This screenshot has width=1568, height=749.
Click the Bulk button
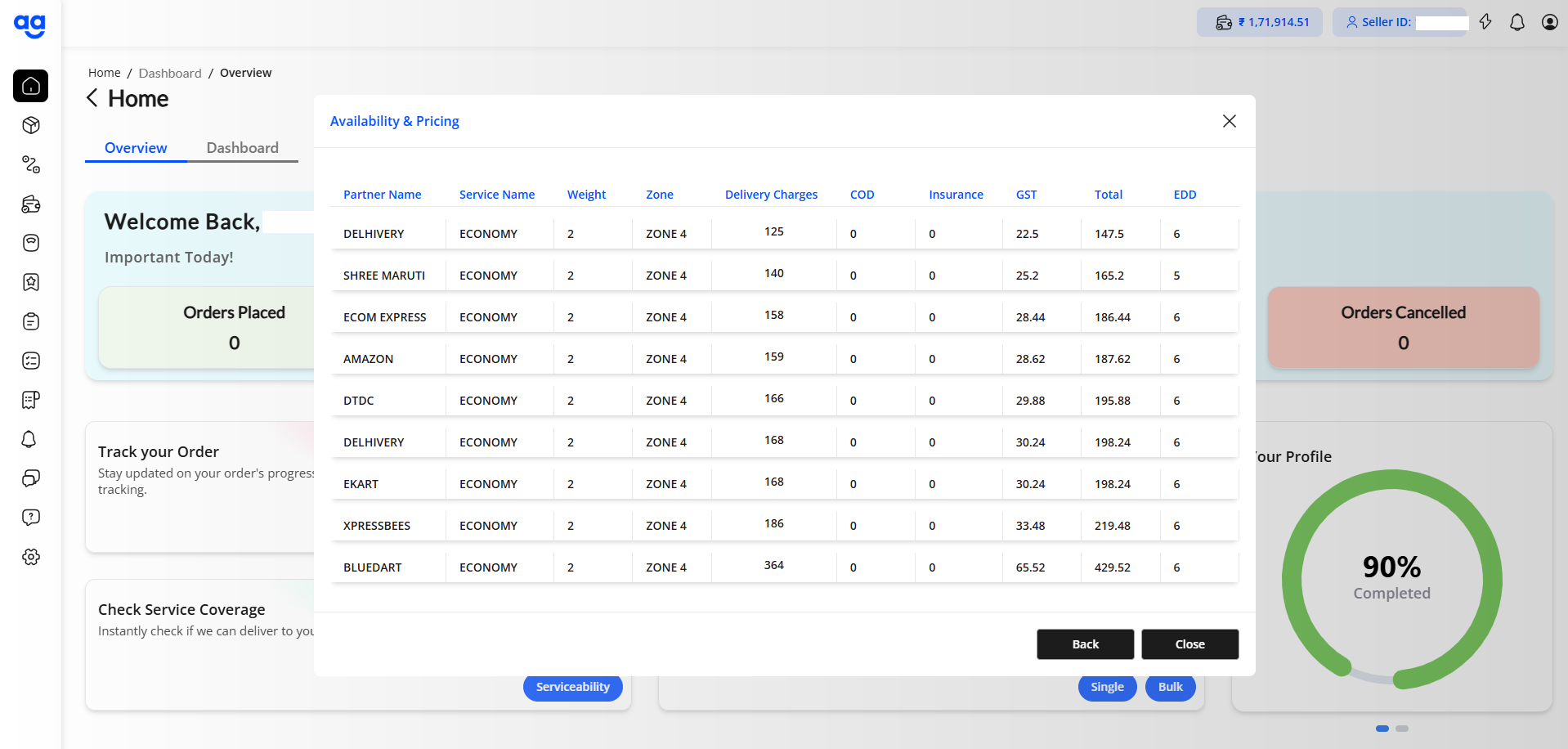(x=1171, y=687)
